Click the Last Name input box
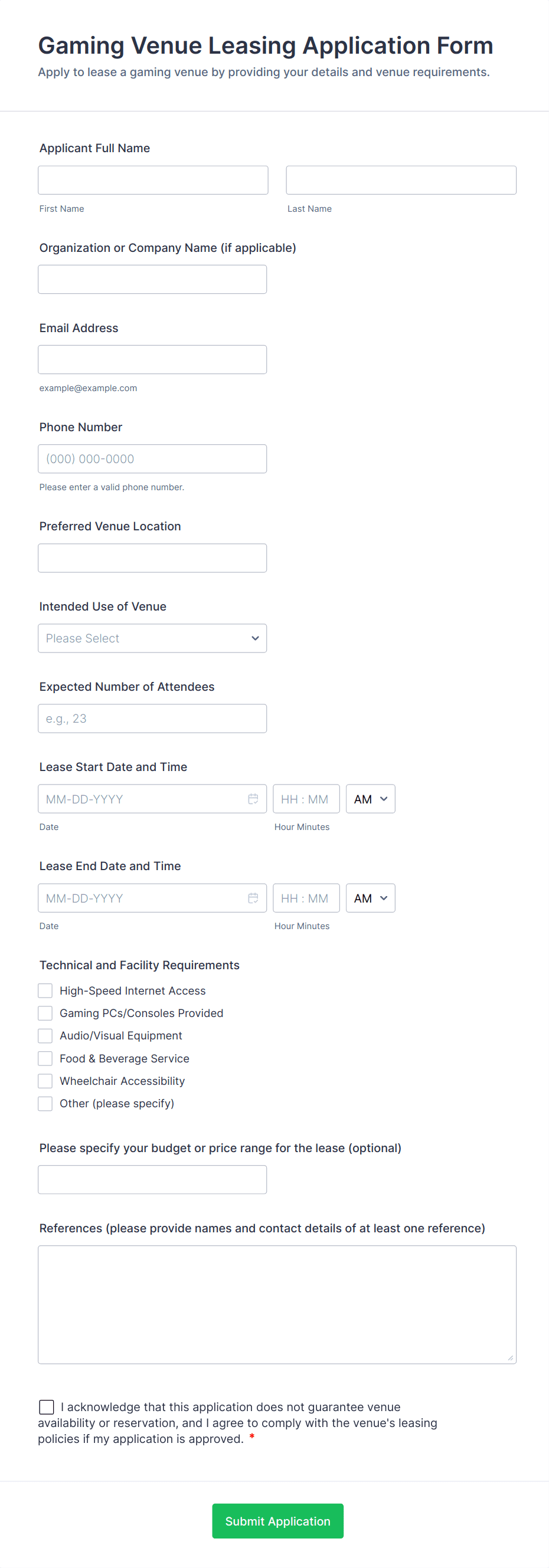The height and width of the screenshot is (1568, 549). 401,180
